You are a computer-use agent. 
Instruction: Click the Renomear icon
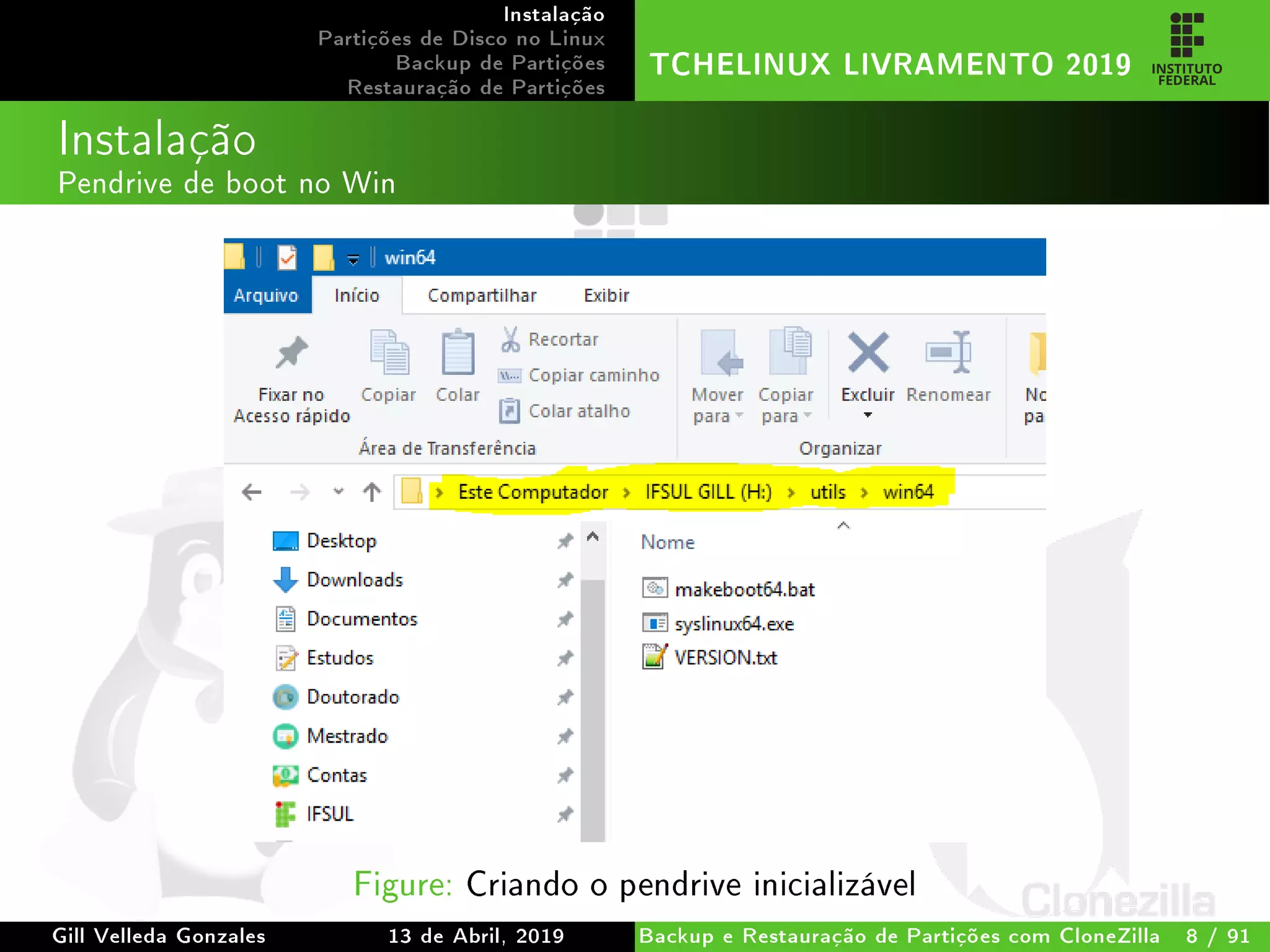coord(949,352)
